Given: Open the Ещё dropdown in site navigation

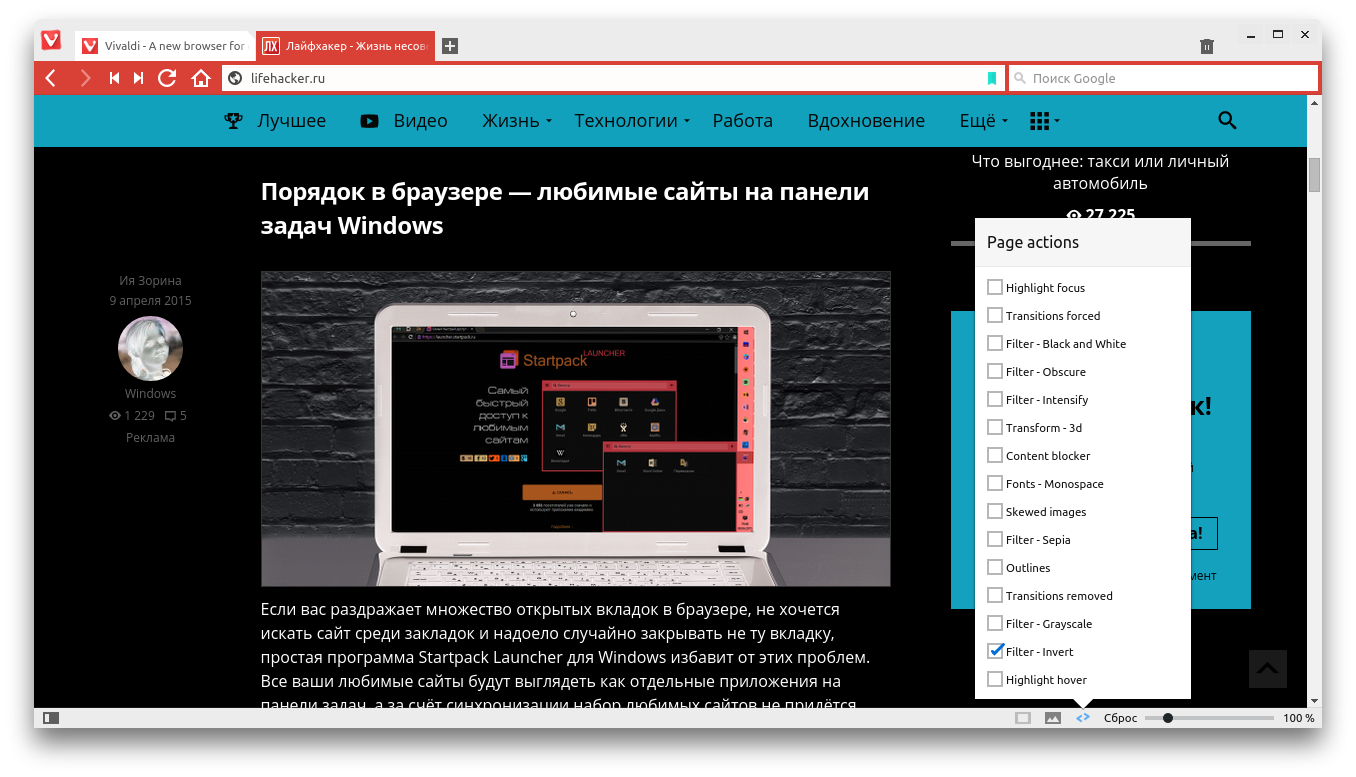Looking at the screenshot, I should [983, 121].
